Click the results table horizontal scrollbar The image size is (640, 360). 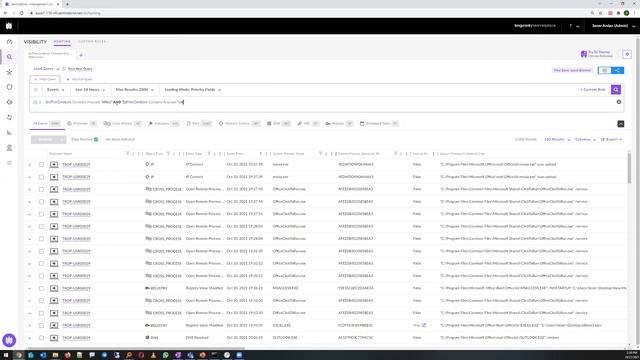(x=135, y=348)
